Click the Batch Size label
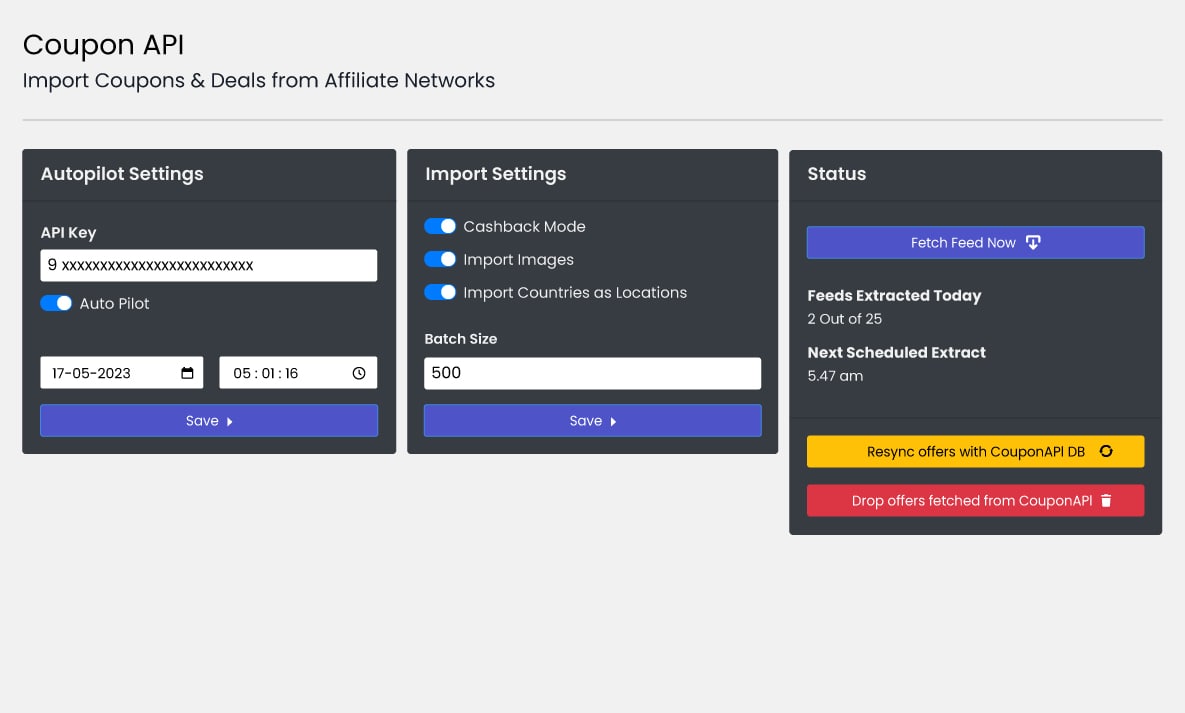 461,339
